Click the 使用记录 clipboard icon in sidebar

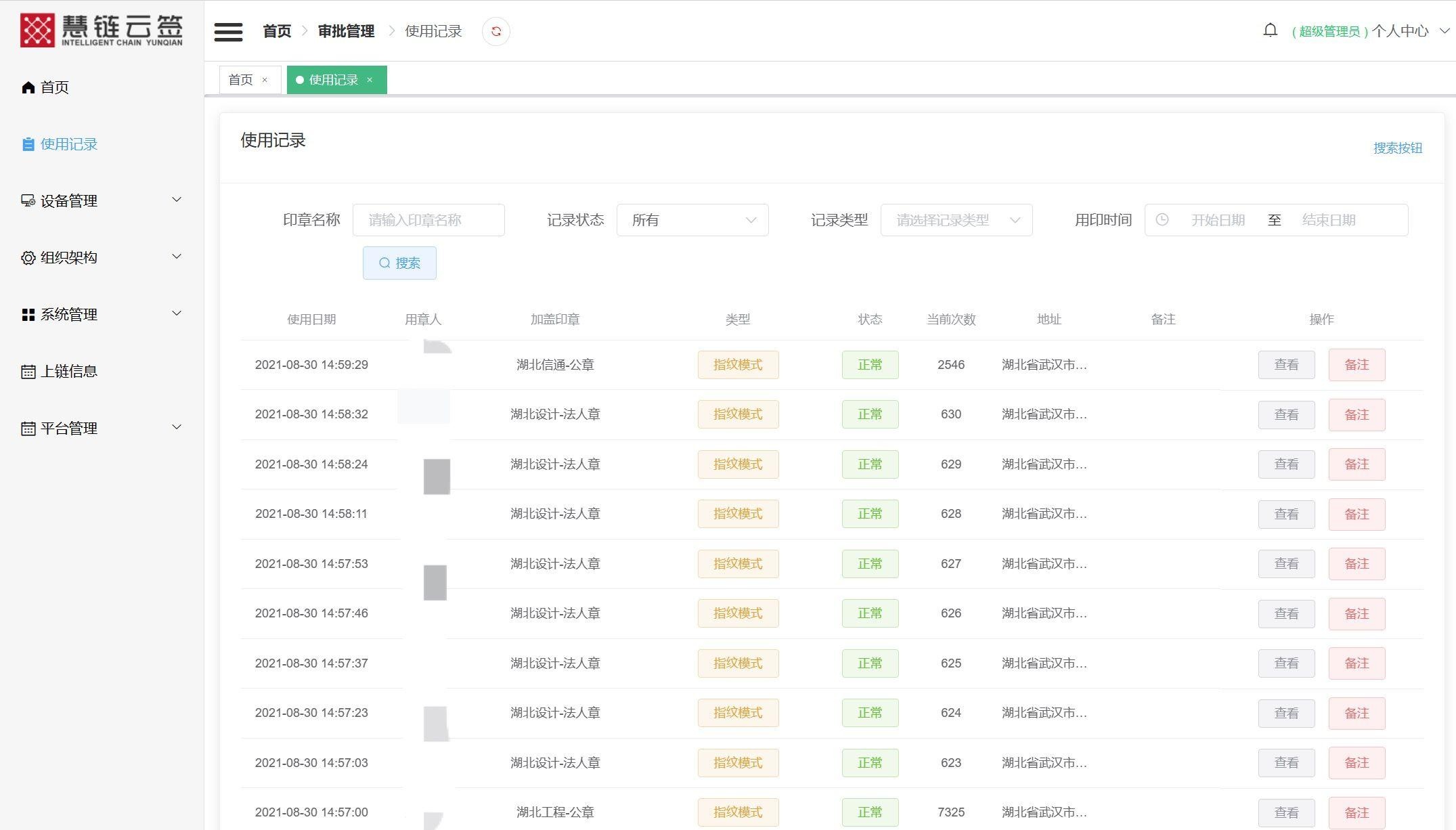click(28, 144)
